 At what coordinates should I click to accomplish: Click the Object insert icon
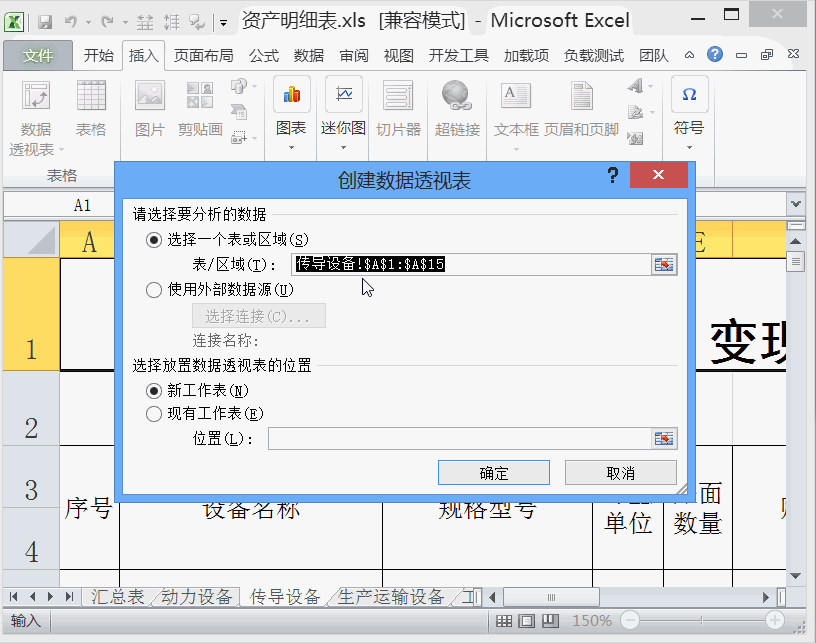point(635,138)
